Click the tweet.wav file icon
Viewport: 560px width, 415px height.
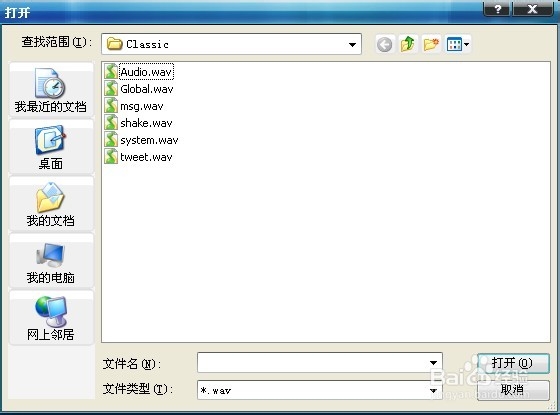(111, 157)
